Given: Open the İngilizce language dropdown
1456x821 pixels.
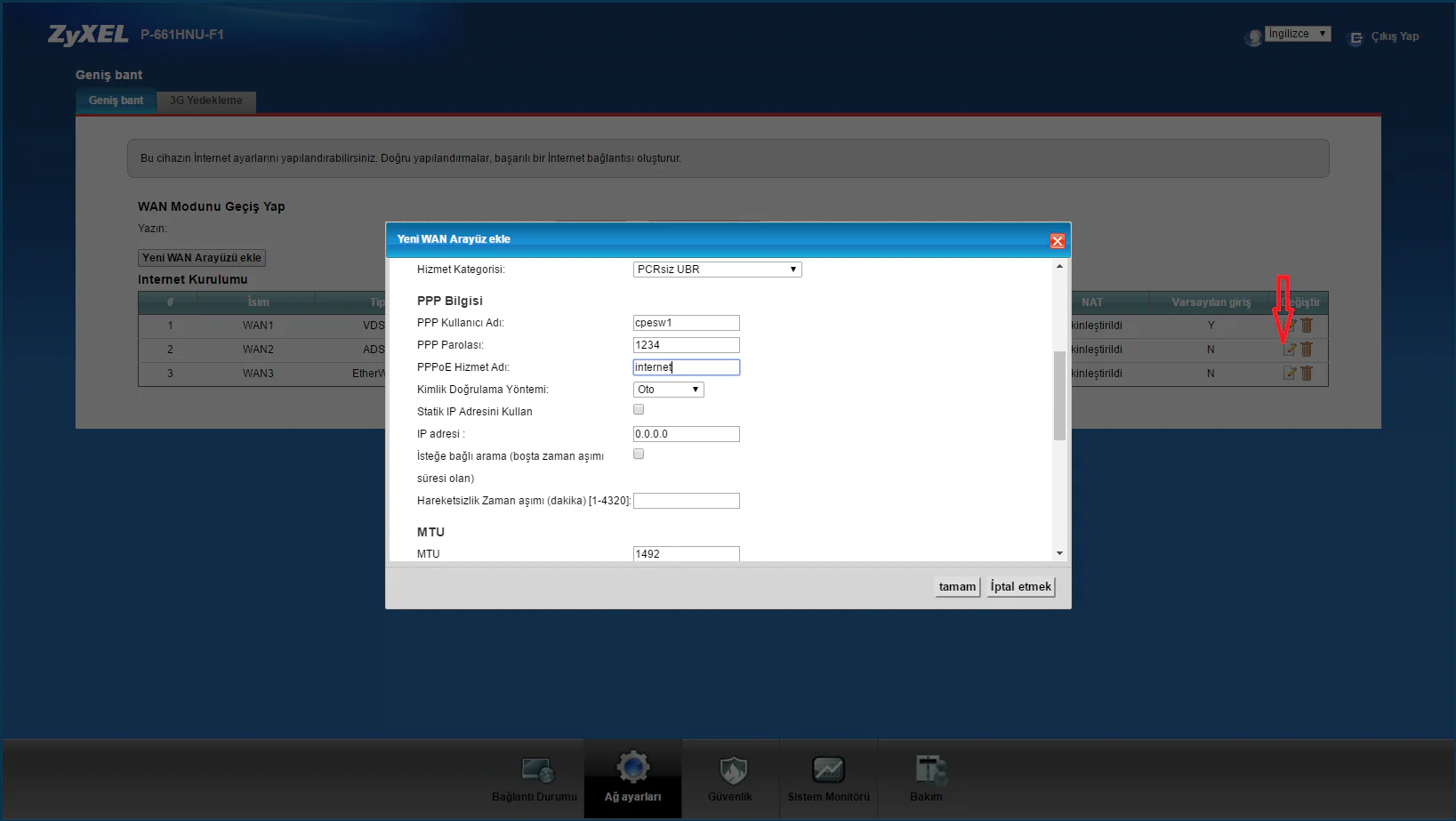Looking at the screenshot, I should [x=1297, y=34].
